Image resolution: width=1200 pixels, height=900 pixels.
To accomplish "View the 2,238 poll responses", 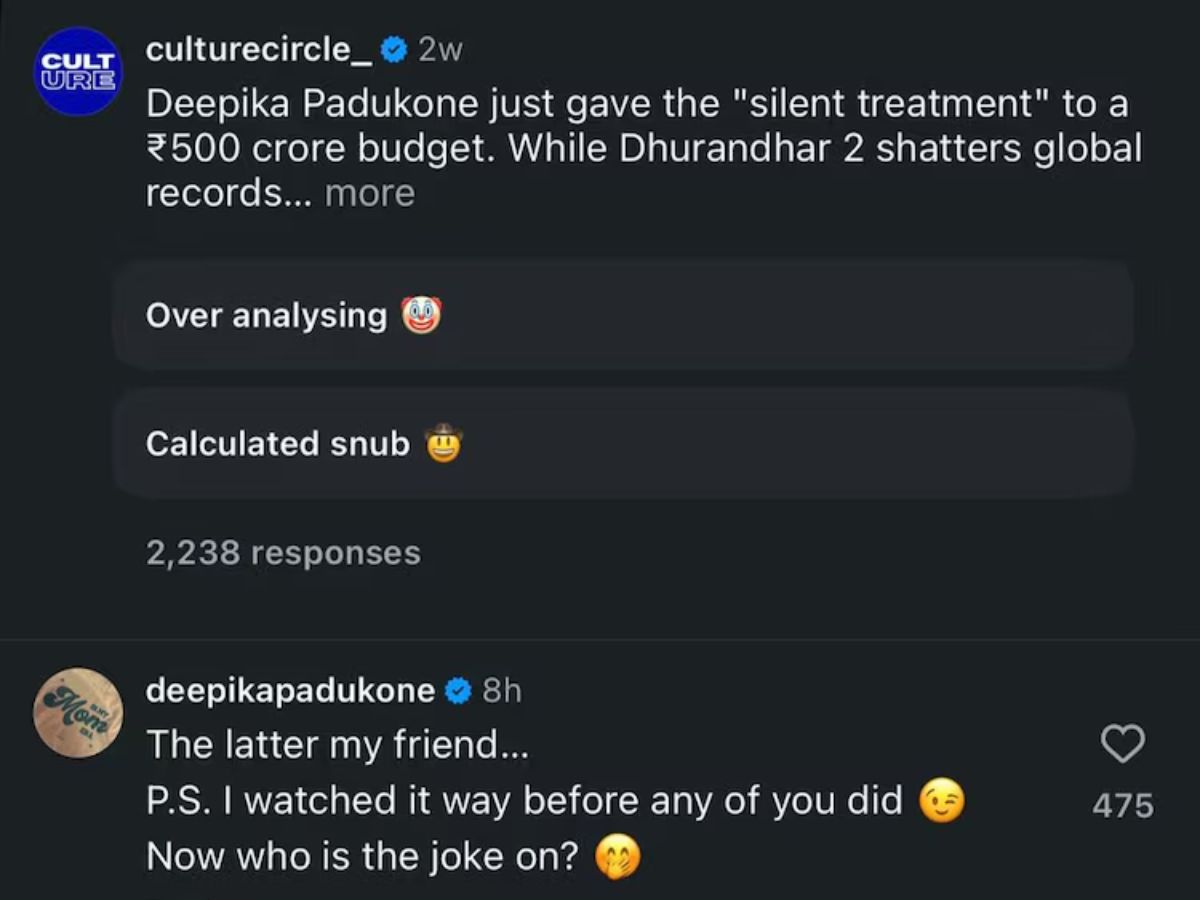I will coord(283,552).
